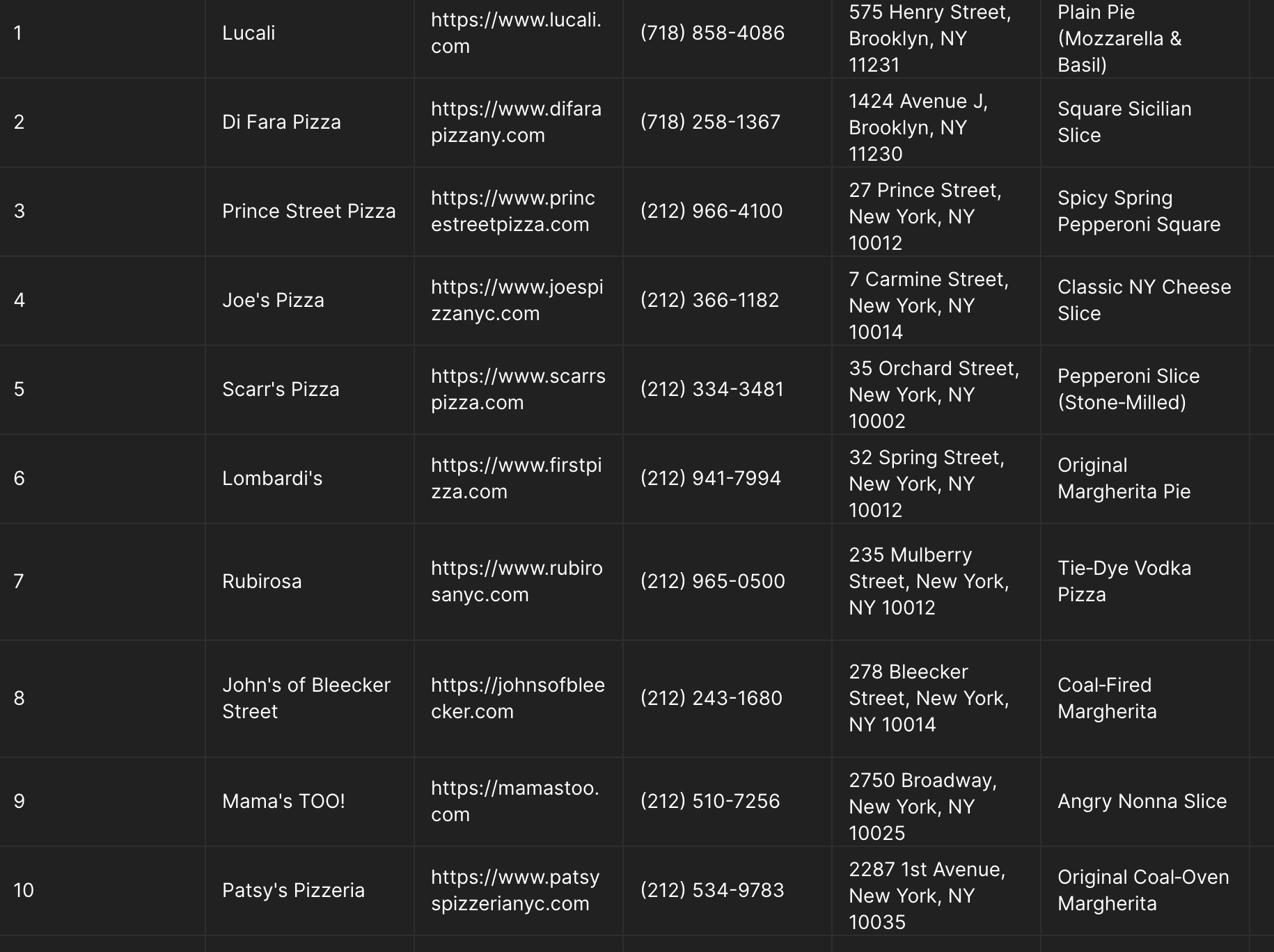This screenshot has height=952, width=1274.
Task: Select Lombardi's phone number cell
Action: (x=710, y=478)
